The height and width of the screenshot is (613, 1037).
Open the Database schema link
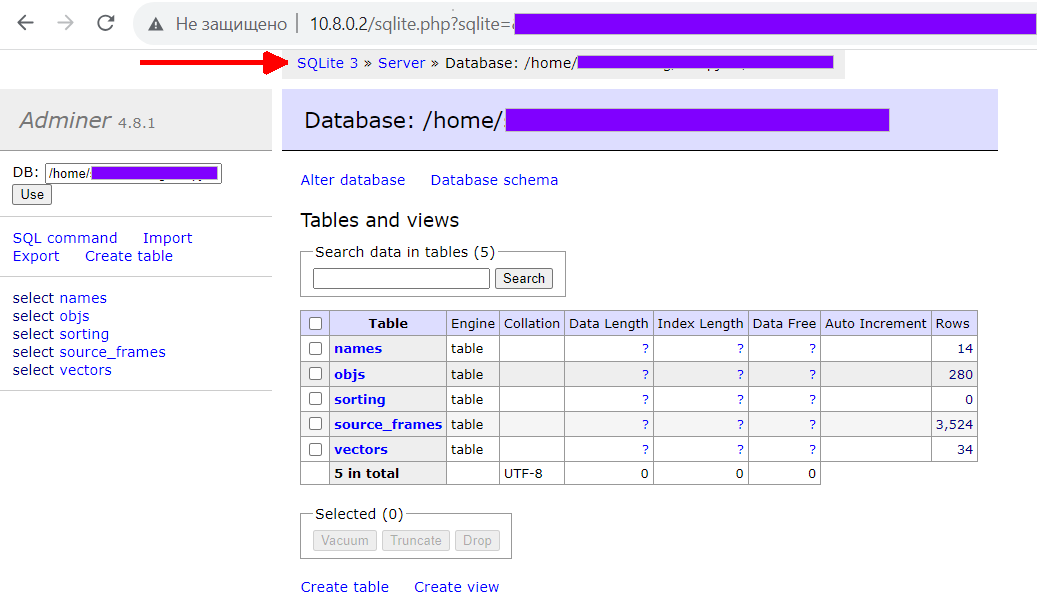click(494, 180)
